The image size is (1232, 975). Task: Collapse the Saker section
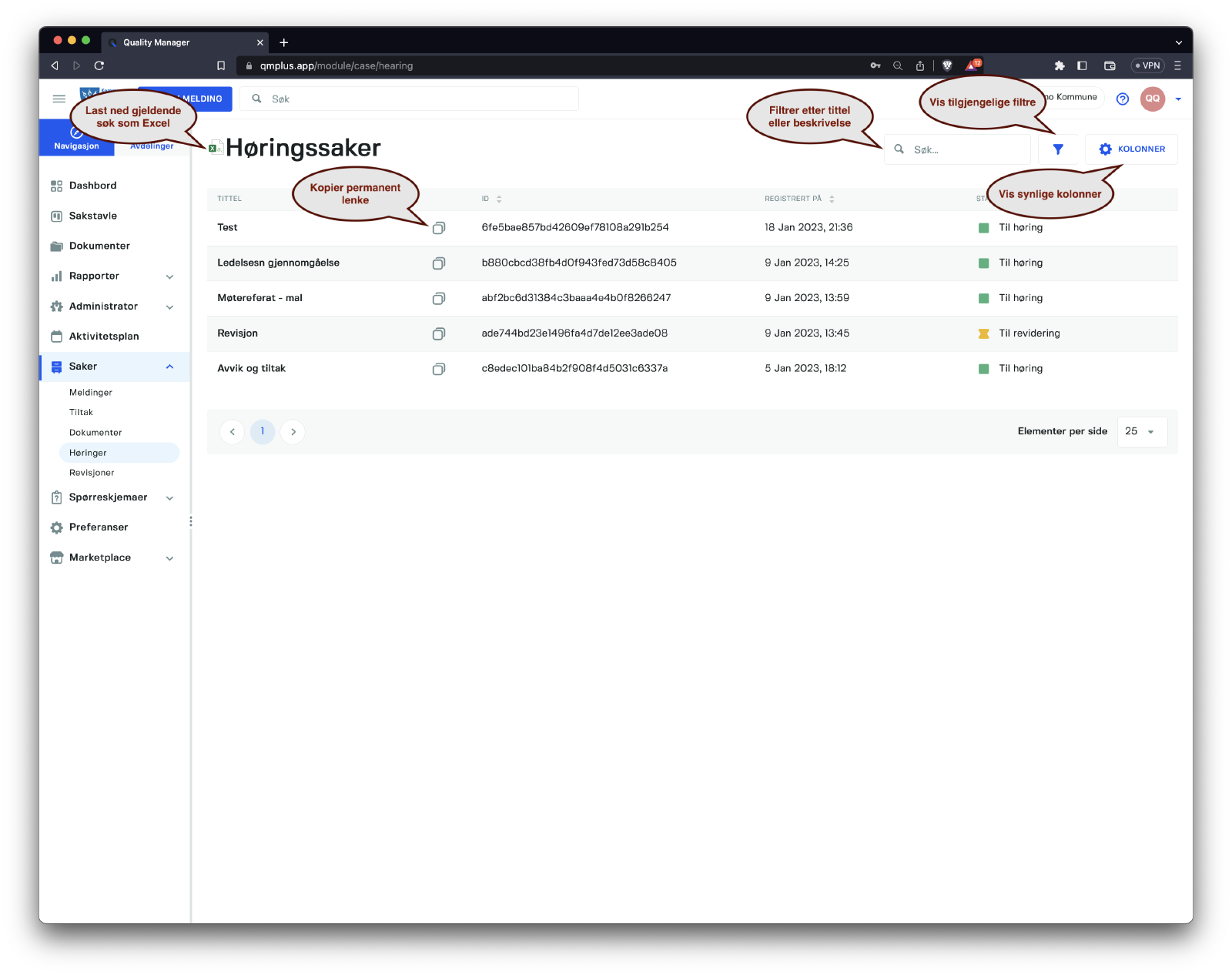pyautogui.click(x=169, y=367)
